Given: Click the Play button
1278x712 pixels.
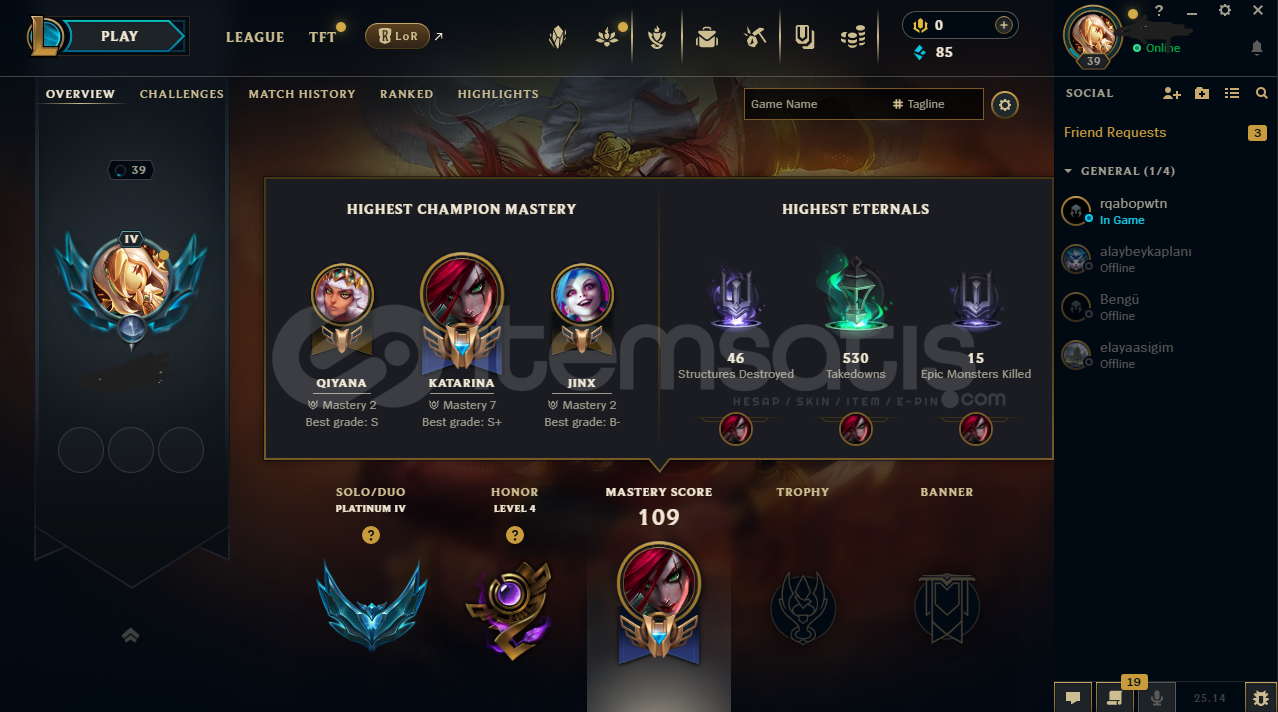Looking at the screenshot, I should (x=119, y=36).
